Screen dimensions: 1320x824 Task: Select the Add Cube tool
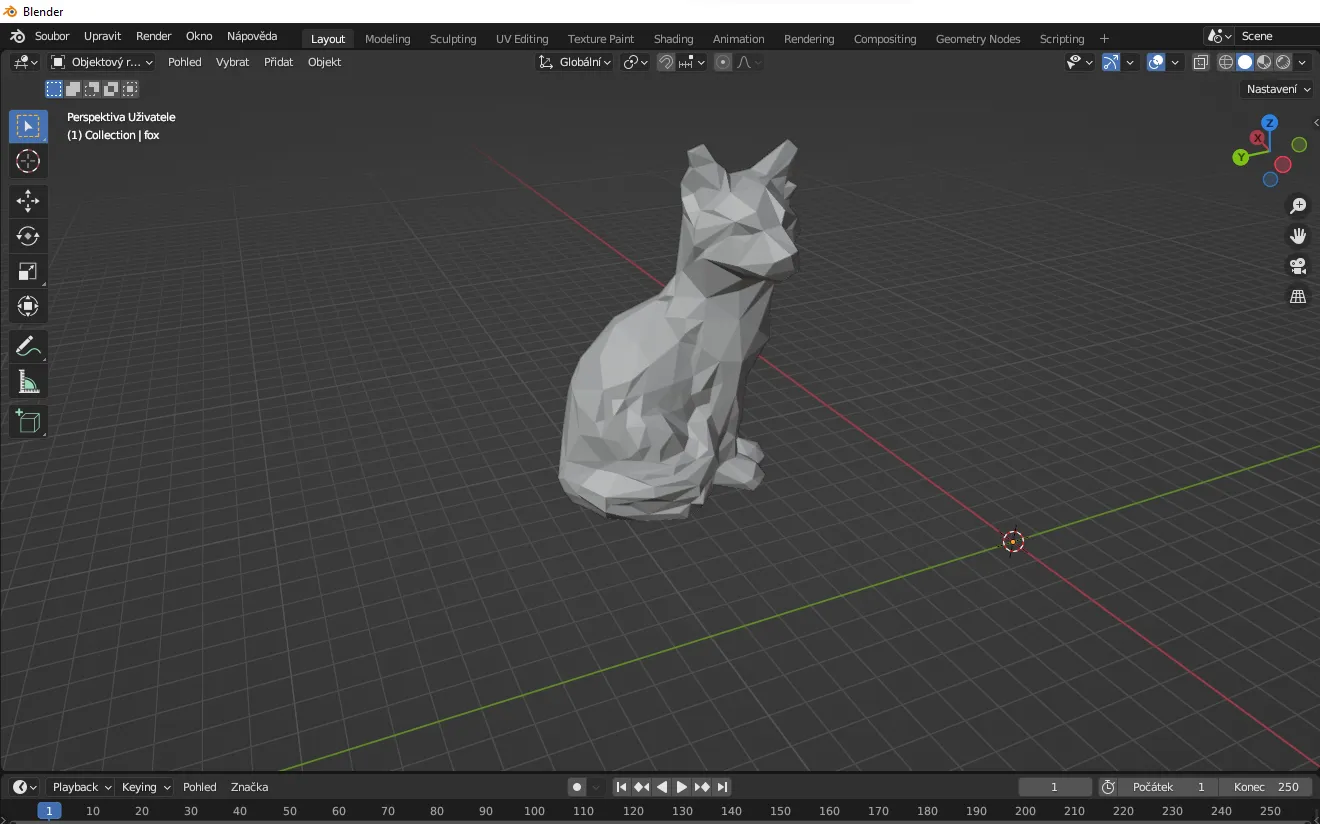pos(28,422)
